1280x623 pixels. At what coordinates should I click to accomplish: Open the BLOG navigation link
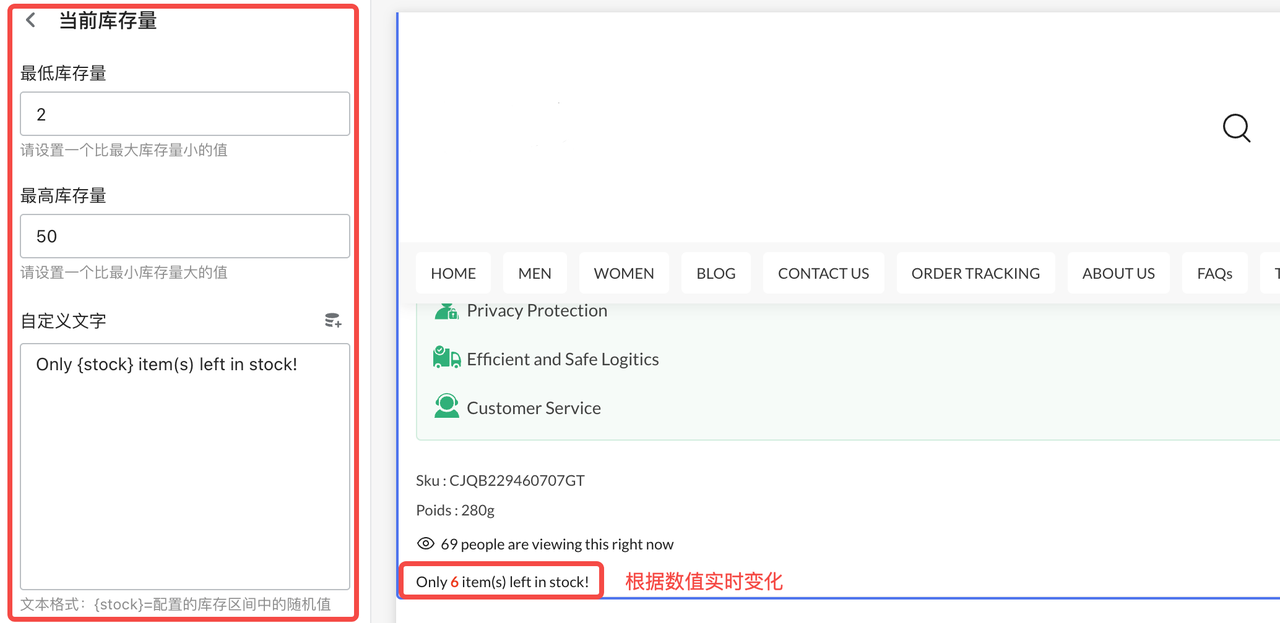coord(716,273)
